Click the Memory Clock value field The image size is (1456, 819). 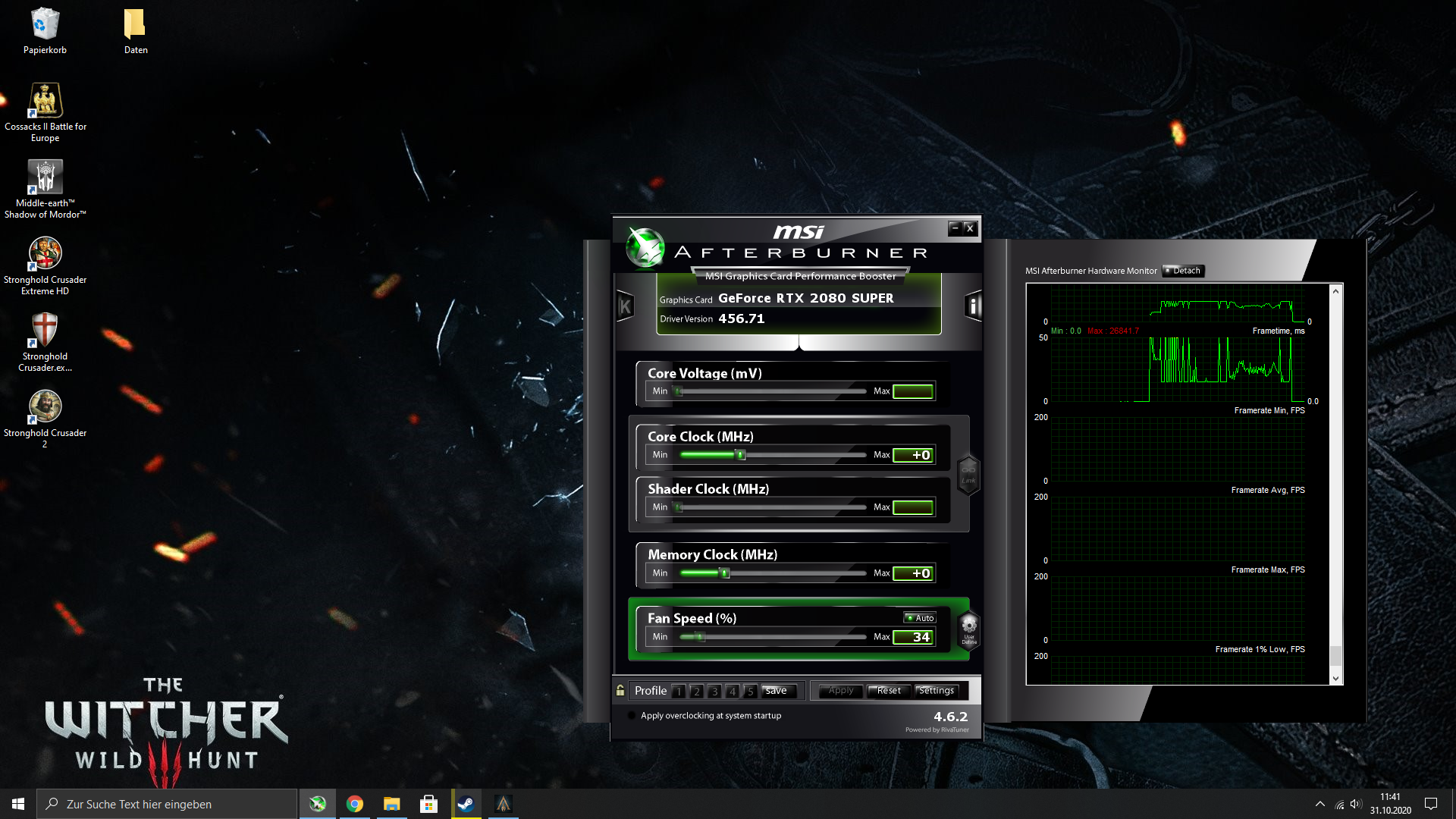[913, 573]
